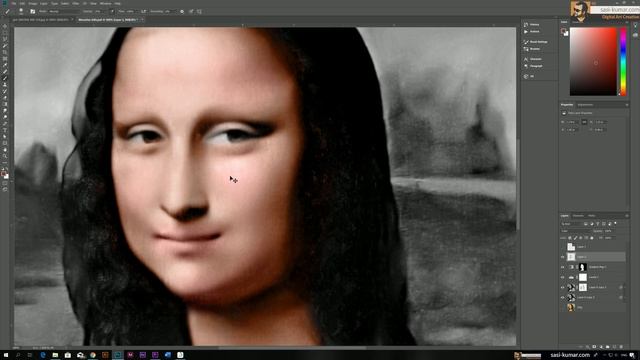Open the layer blending mode dropdown
640x360 pixels.
pyautogui.click(x=576, y=231)
